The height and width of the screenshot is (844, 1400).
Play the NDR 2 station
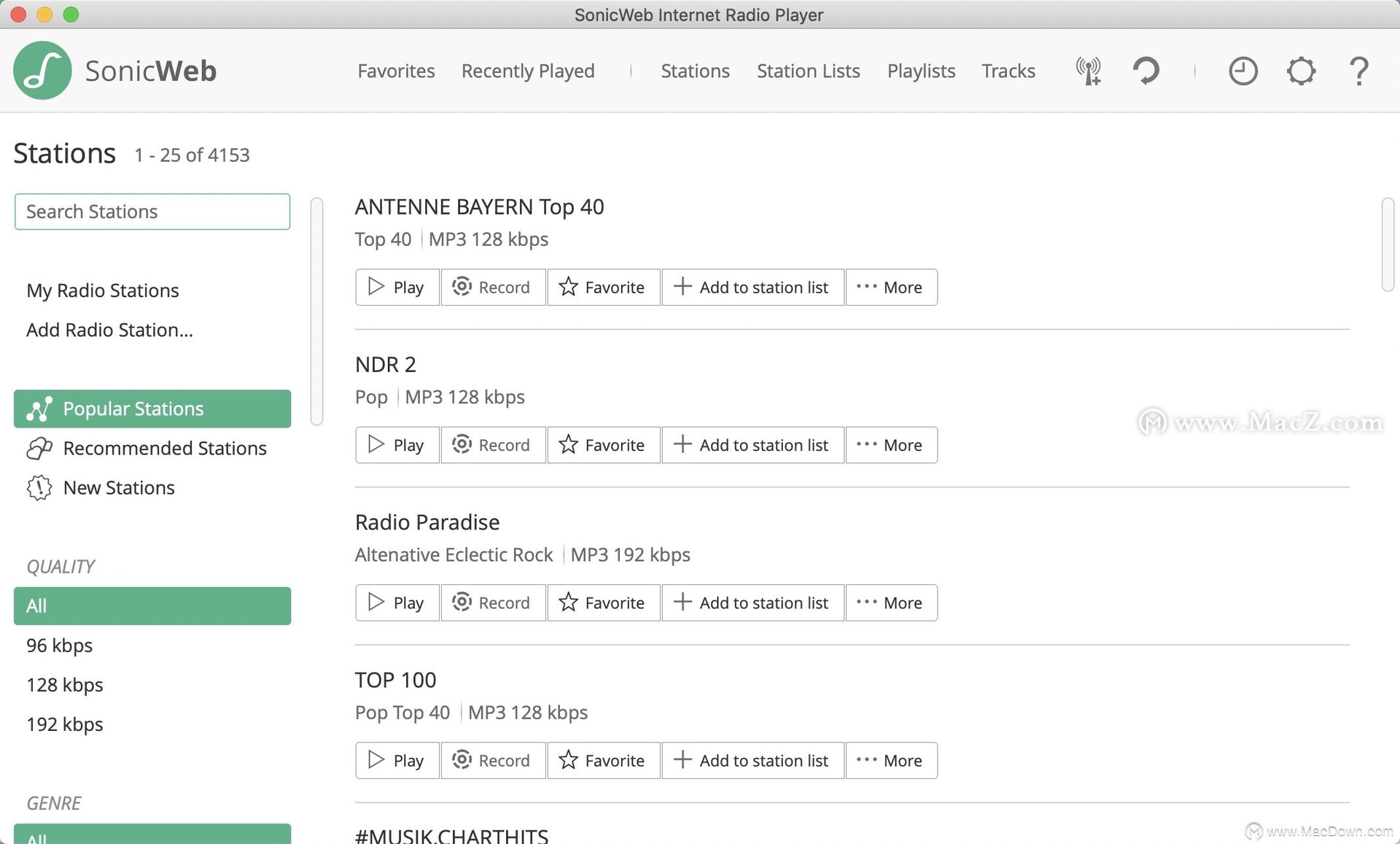397,445
